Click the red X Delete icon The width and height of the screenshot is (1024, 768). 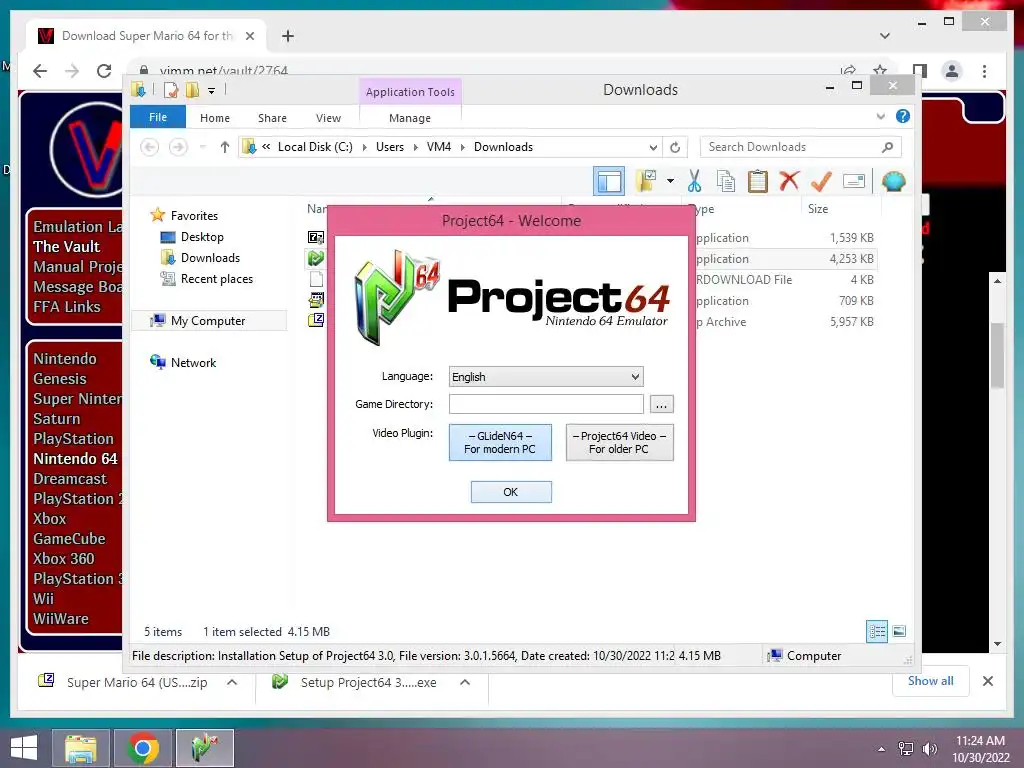pyautogui.click(x=789, y=181)
